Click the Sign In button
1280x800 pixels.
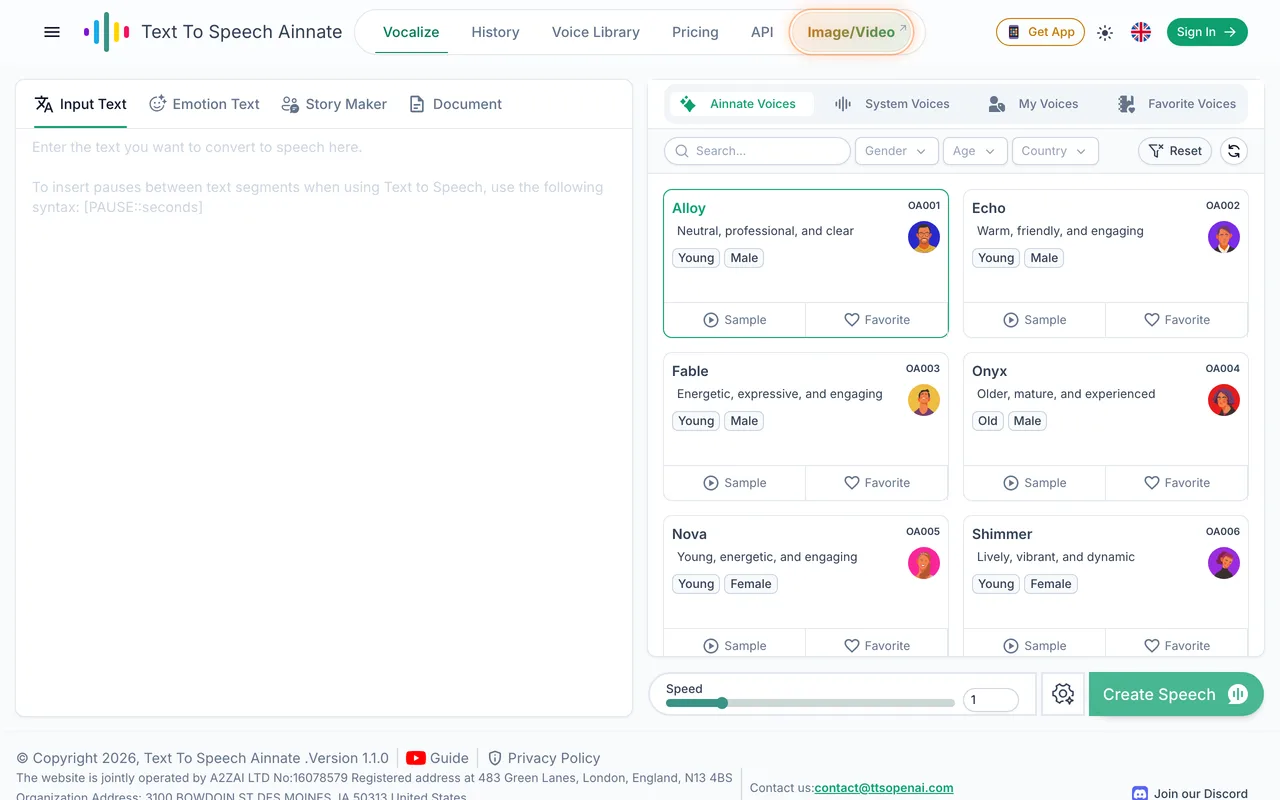[1207, 32]
